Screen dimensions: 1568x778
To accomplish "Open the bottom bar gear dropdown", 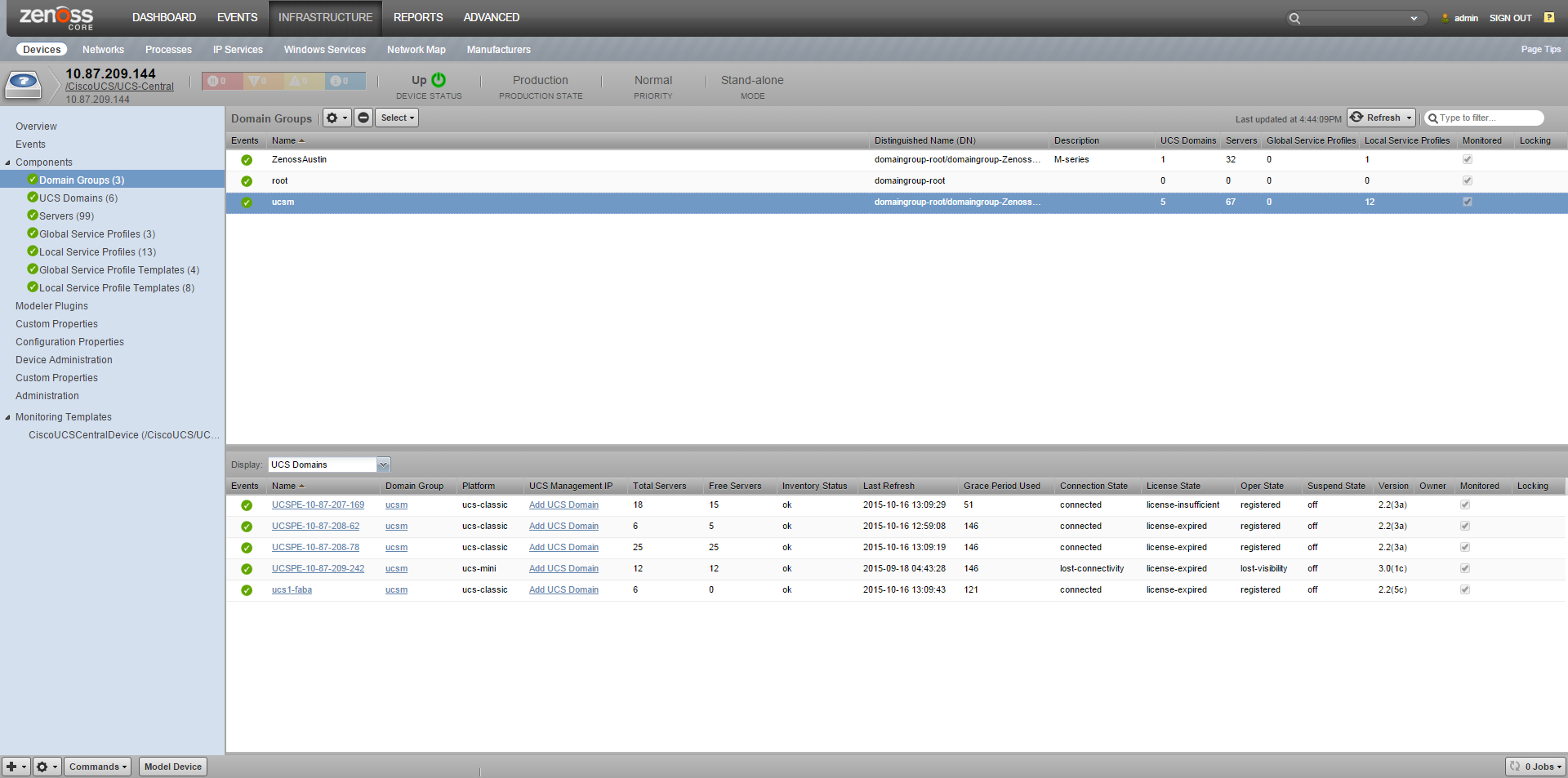I will pyautogui.click(x=47, y=767).
